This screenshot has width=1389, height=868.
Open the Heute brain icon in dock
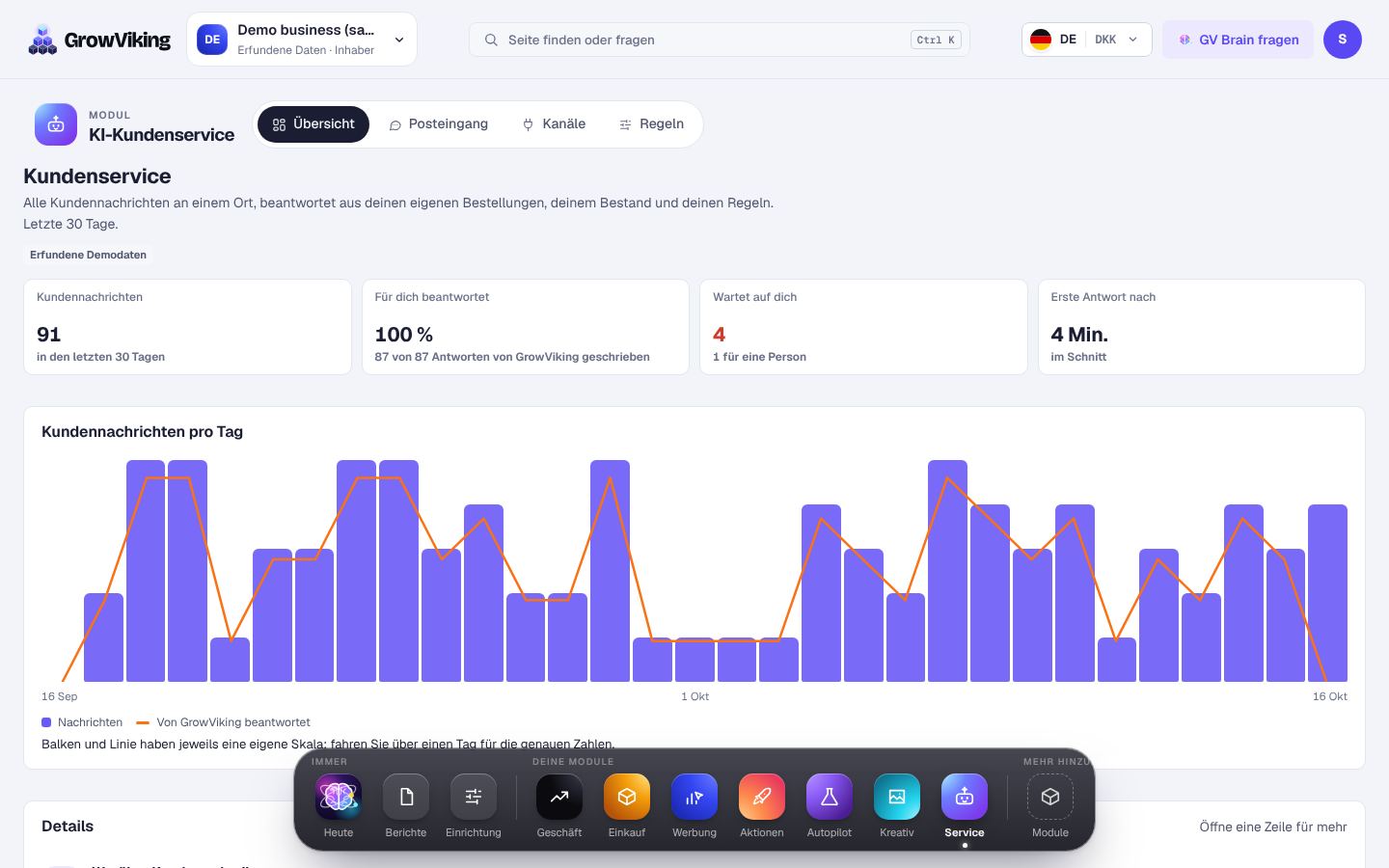(339, 797)
